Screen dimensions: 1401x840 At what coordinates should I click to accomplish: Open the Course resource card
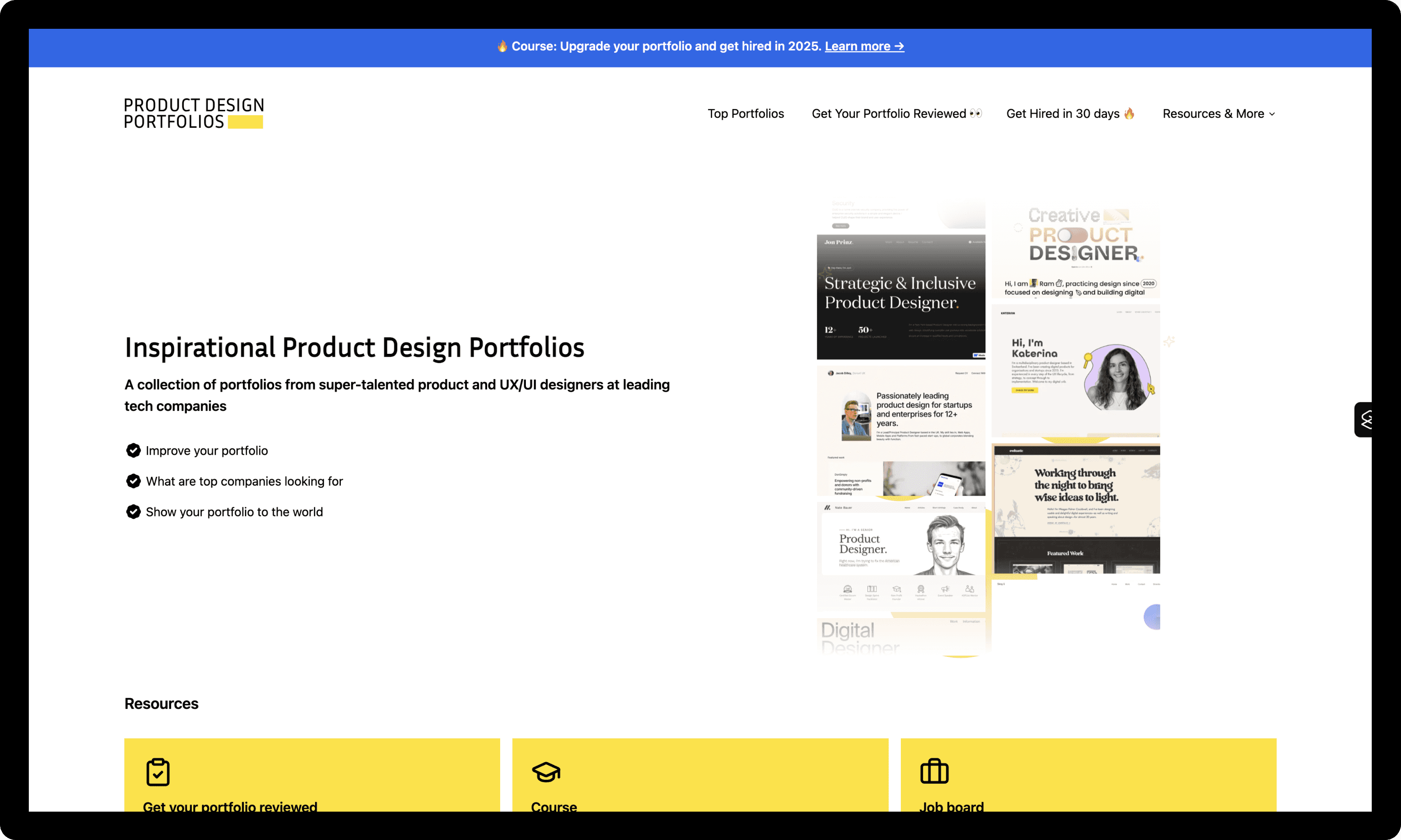tap(700, 775)
